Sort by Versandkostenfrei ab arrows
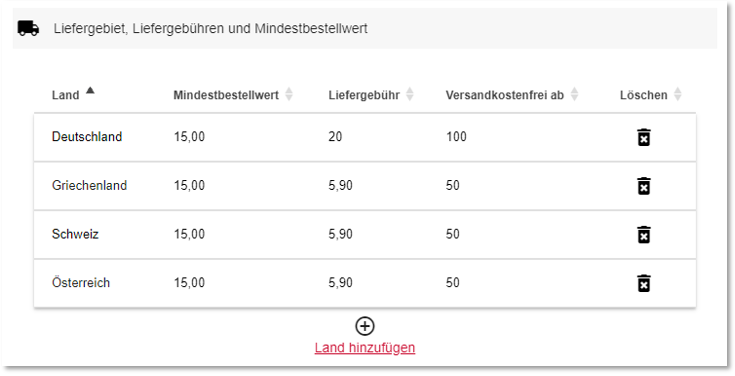Screen dimensions: 735x376 pyautogui.click(x=574, y=94)
